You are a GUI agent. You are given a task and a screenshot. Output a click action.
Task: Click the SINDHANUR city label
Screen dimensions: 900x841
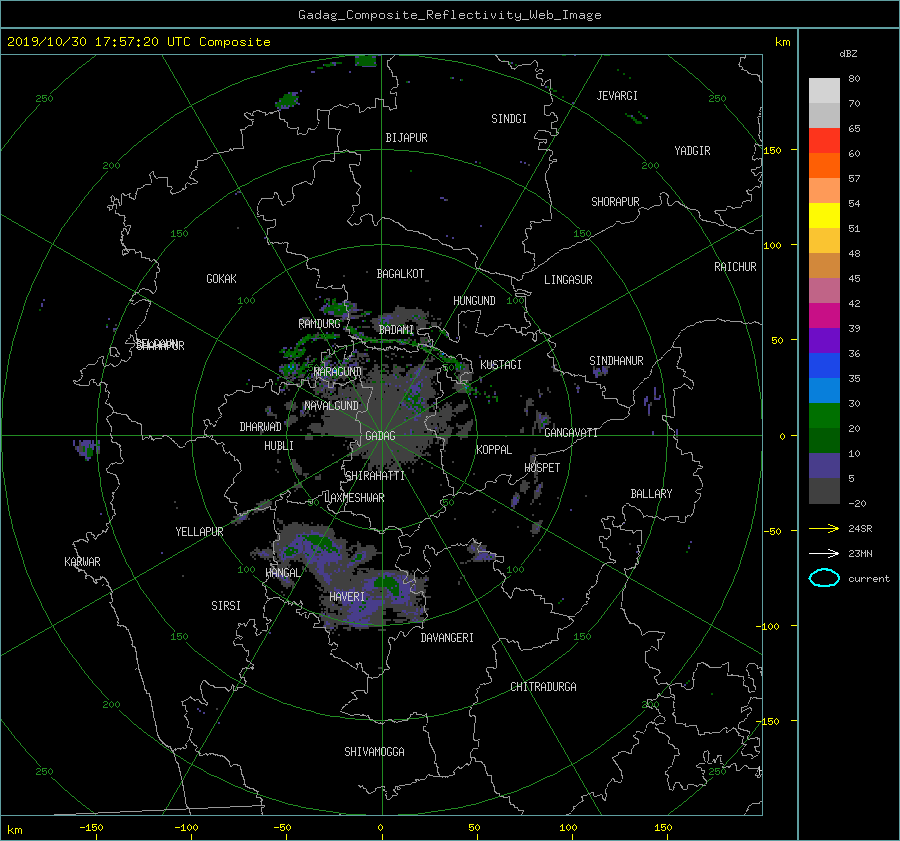[x=616, y=361]
